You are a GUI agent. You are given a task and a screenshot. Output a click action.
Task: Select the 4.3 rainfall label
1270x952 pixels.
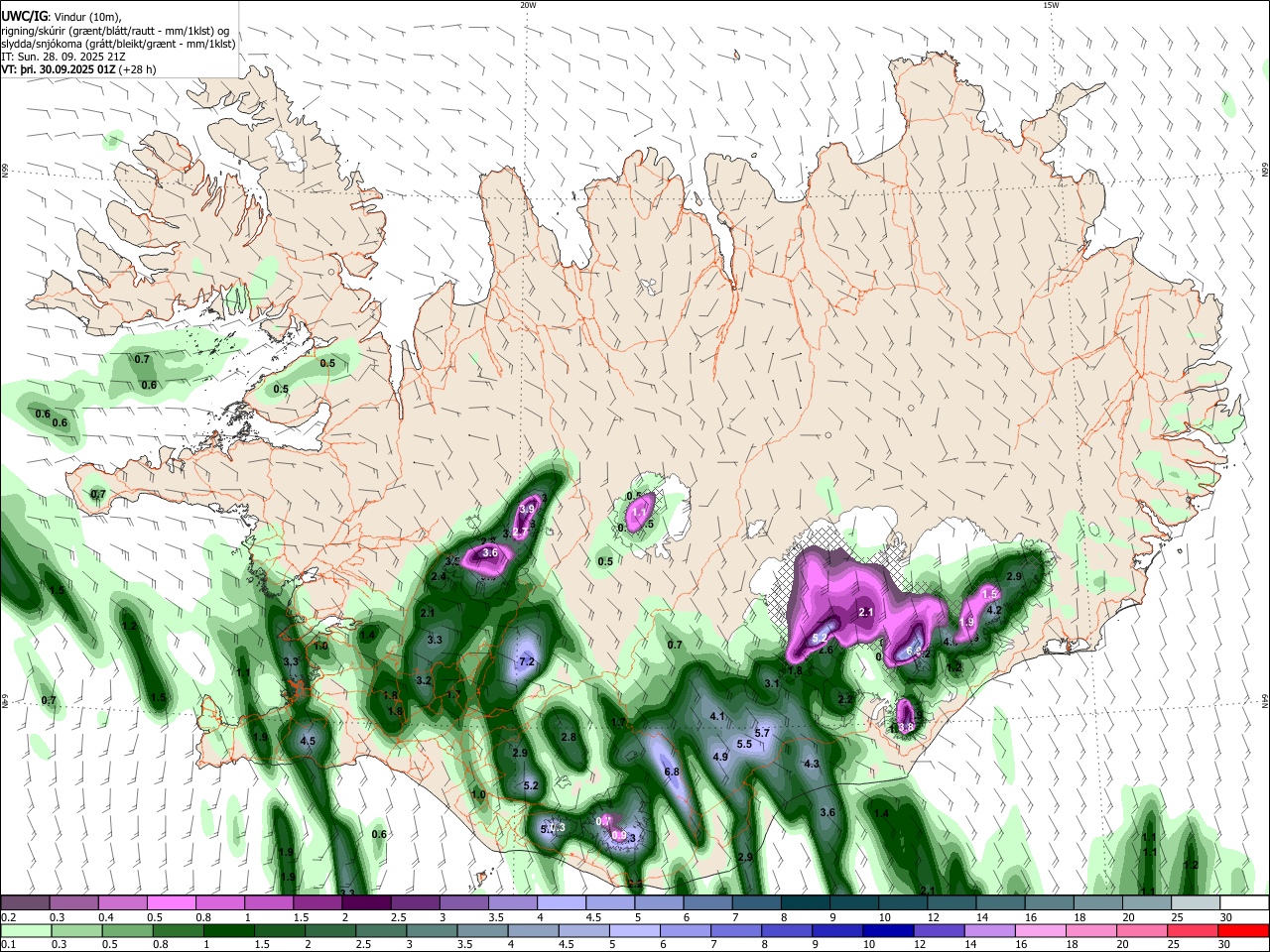[812, 764]
